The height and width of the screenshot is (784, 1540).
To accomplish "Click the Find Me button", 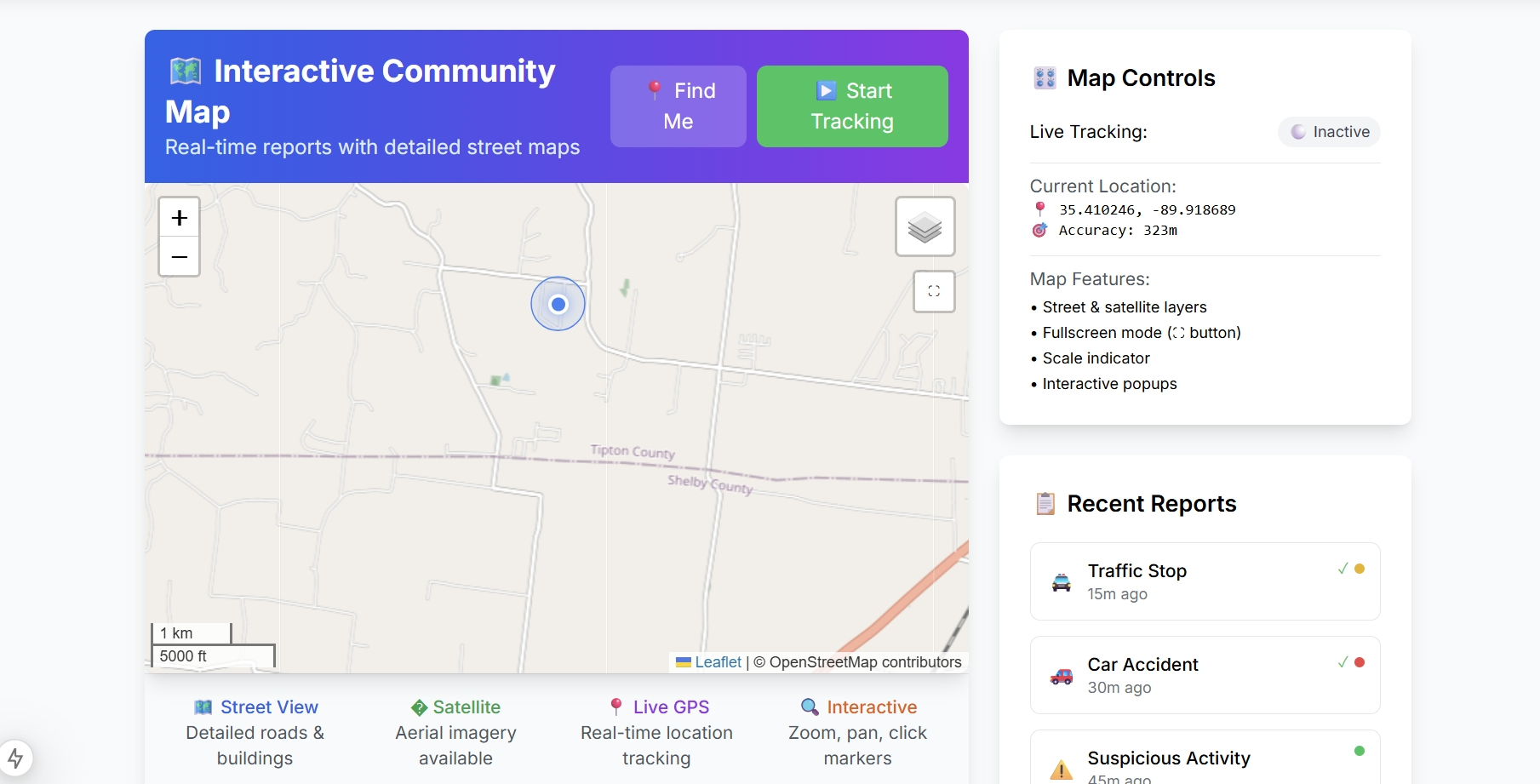I will point(678,106).
